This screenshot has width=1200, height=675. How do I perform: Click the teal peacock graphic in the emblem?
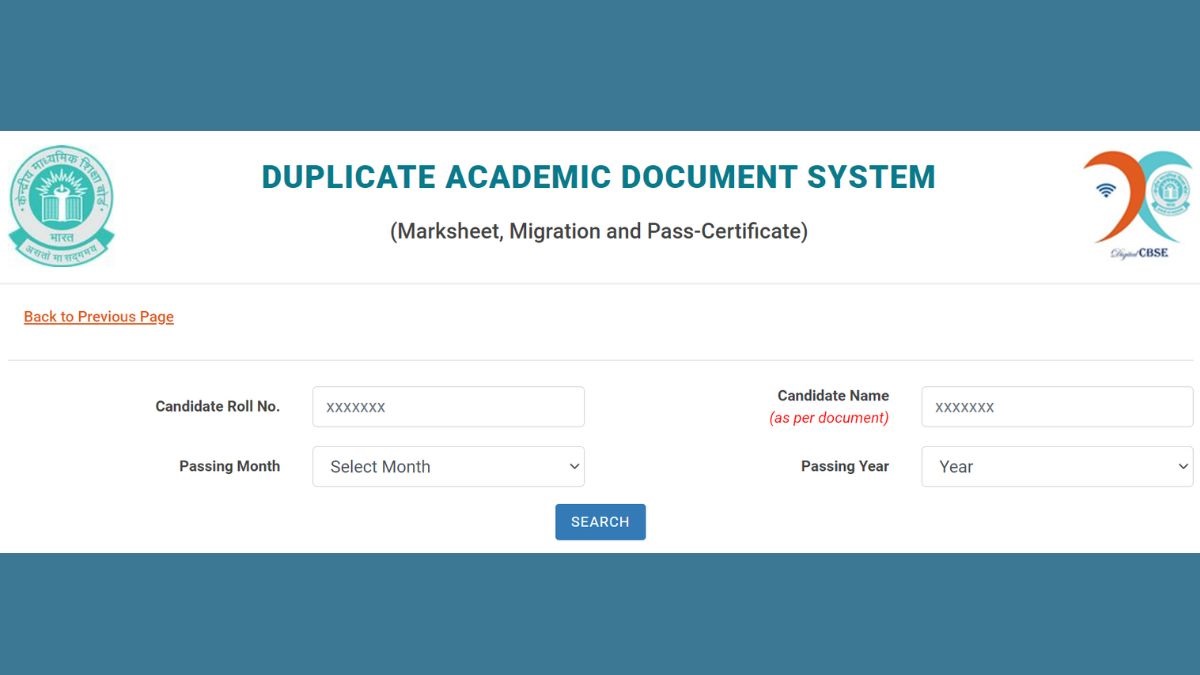62,197
